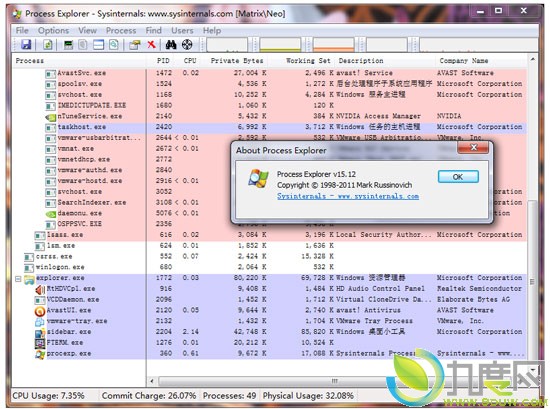Collapse the explorer.exe tree node

pyautogui.click(x=18, y=279)
